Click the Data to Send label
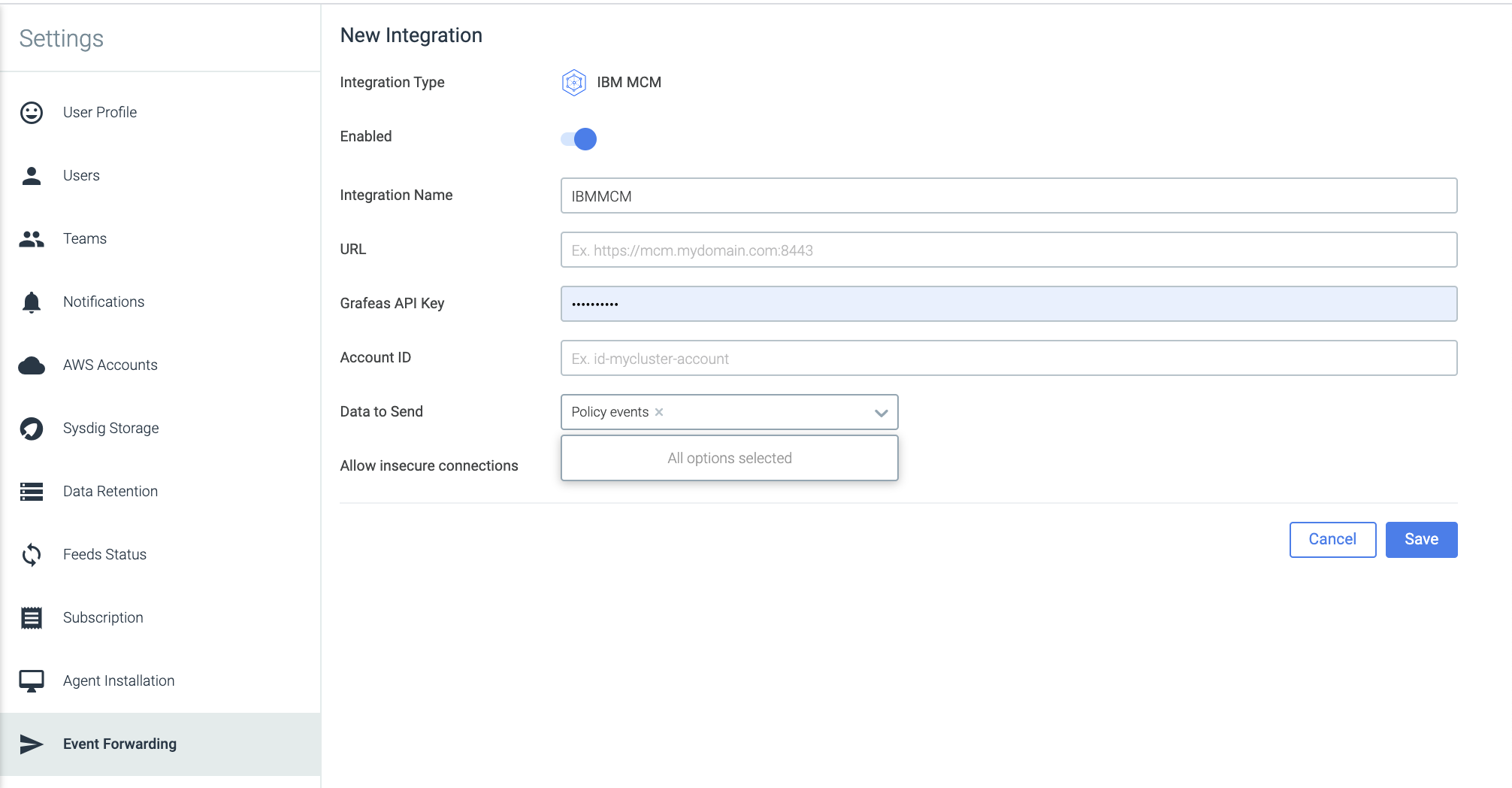1512x788 pixels. click(382, 412)
